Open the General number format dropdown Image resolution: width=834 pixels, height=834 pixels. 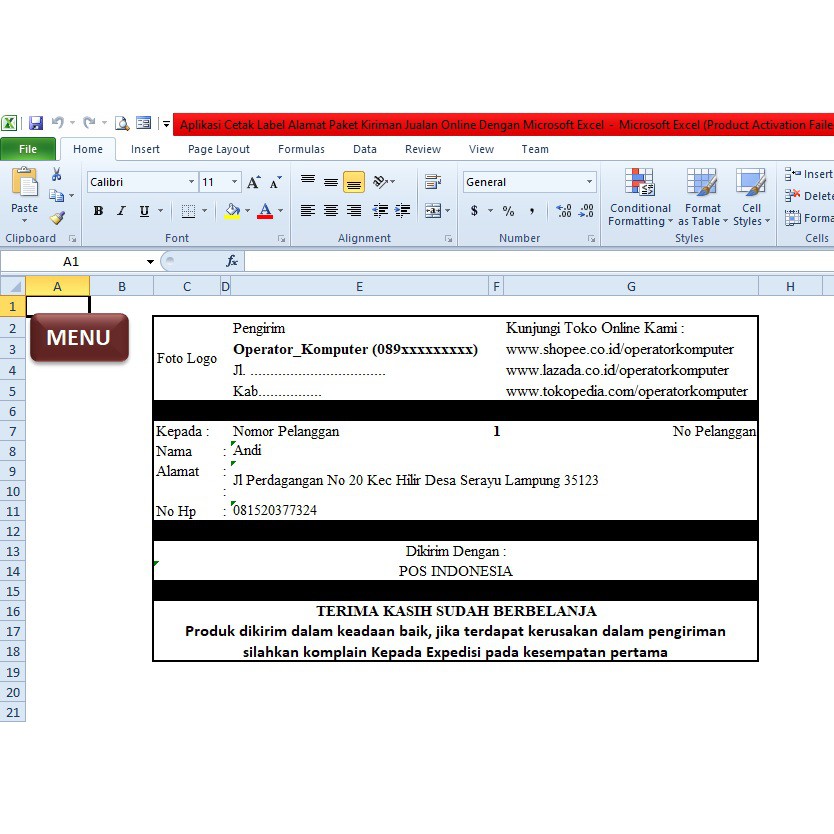click(x=589, y=182)
